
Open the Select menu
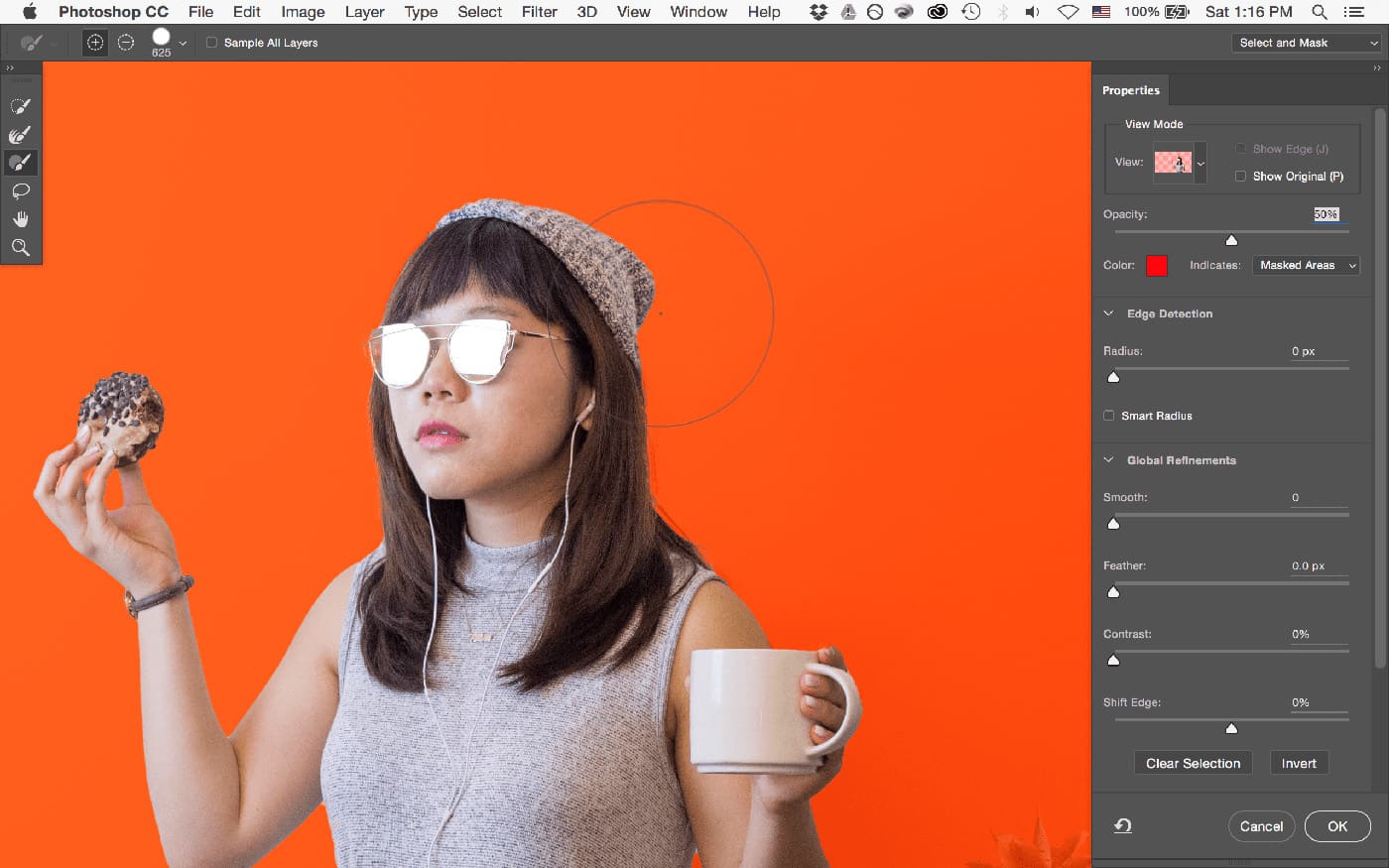(480, 12)
